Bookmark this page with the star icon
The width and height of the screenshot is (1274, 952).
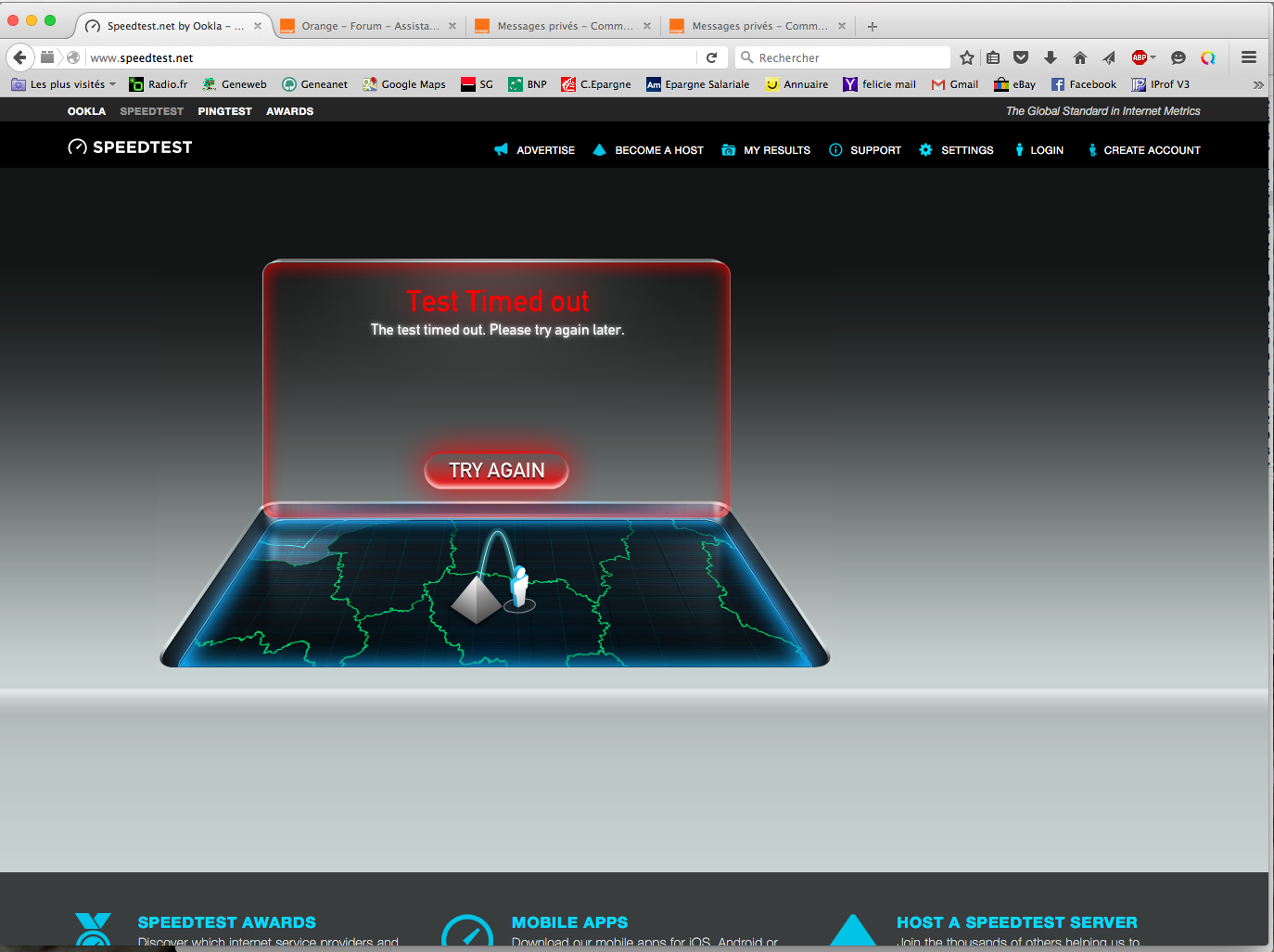tap(967, 57)
